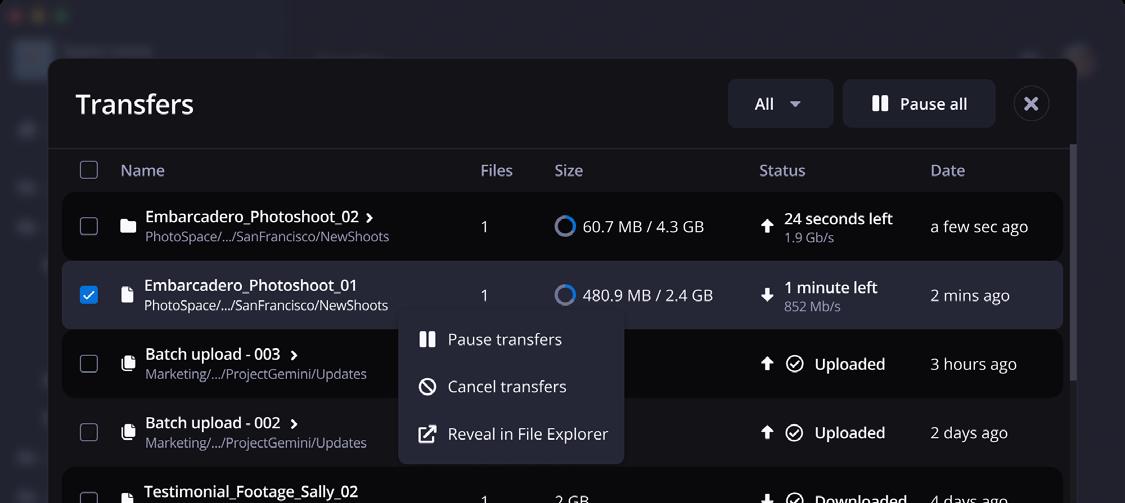1125x503 pixels.
Task: Click the Uploaded checkmark icon for Batch upload - 003
Action: coord(794,364)
